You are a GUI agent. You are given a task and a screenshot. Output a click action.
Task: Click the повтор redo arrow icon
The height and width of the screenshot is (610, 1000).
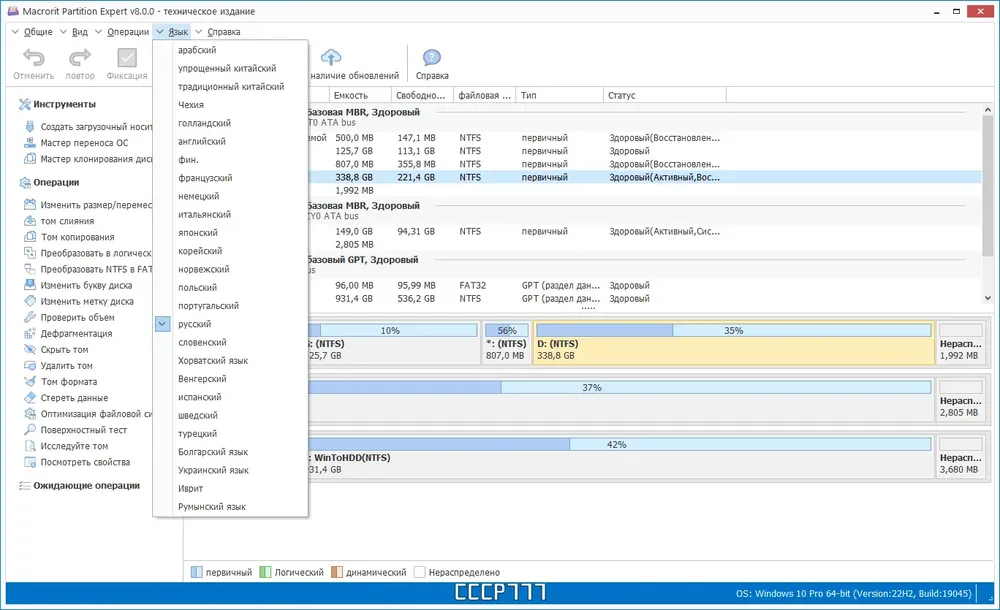coord(80,58)
